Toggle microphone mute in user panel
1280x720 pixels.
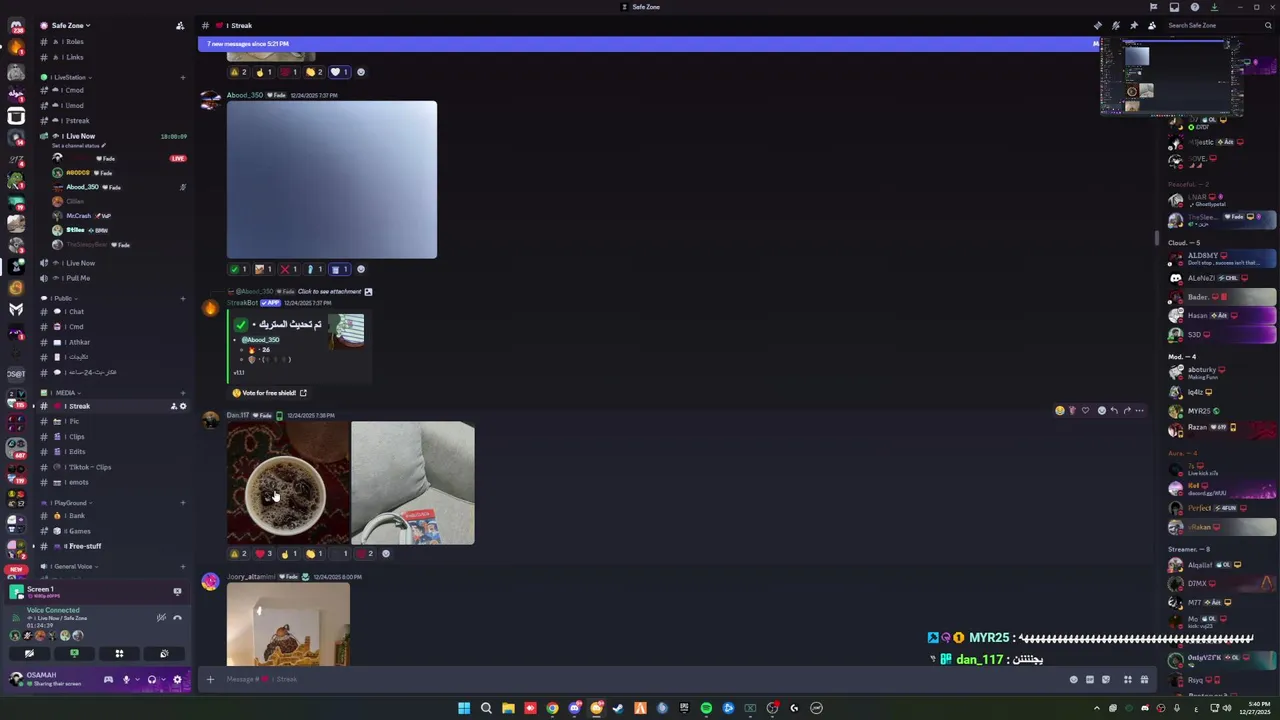(126, 680)
